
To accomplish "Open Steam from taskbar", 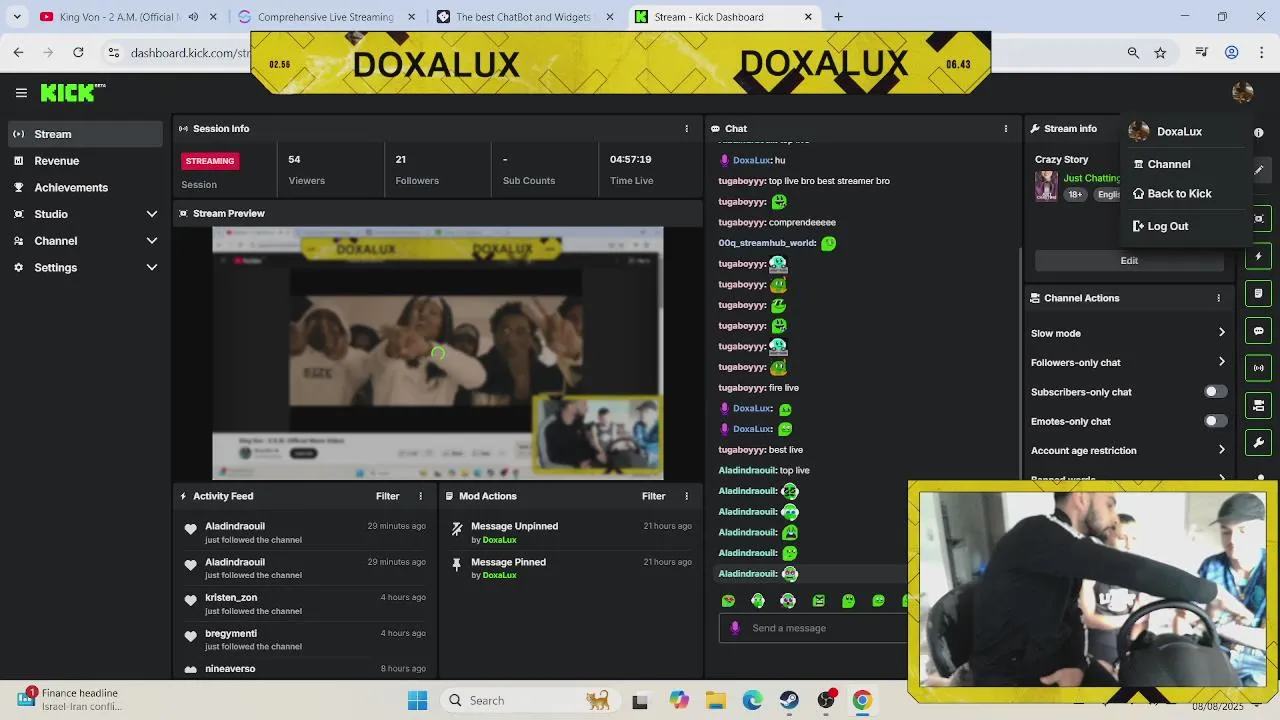I will (789, 700).
